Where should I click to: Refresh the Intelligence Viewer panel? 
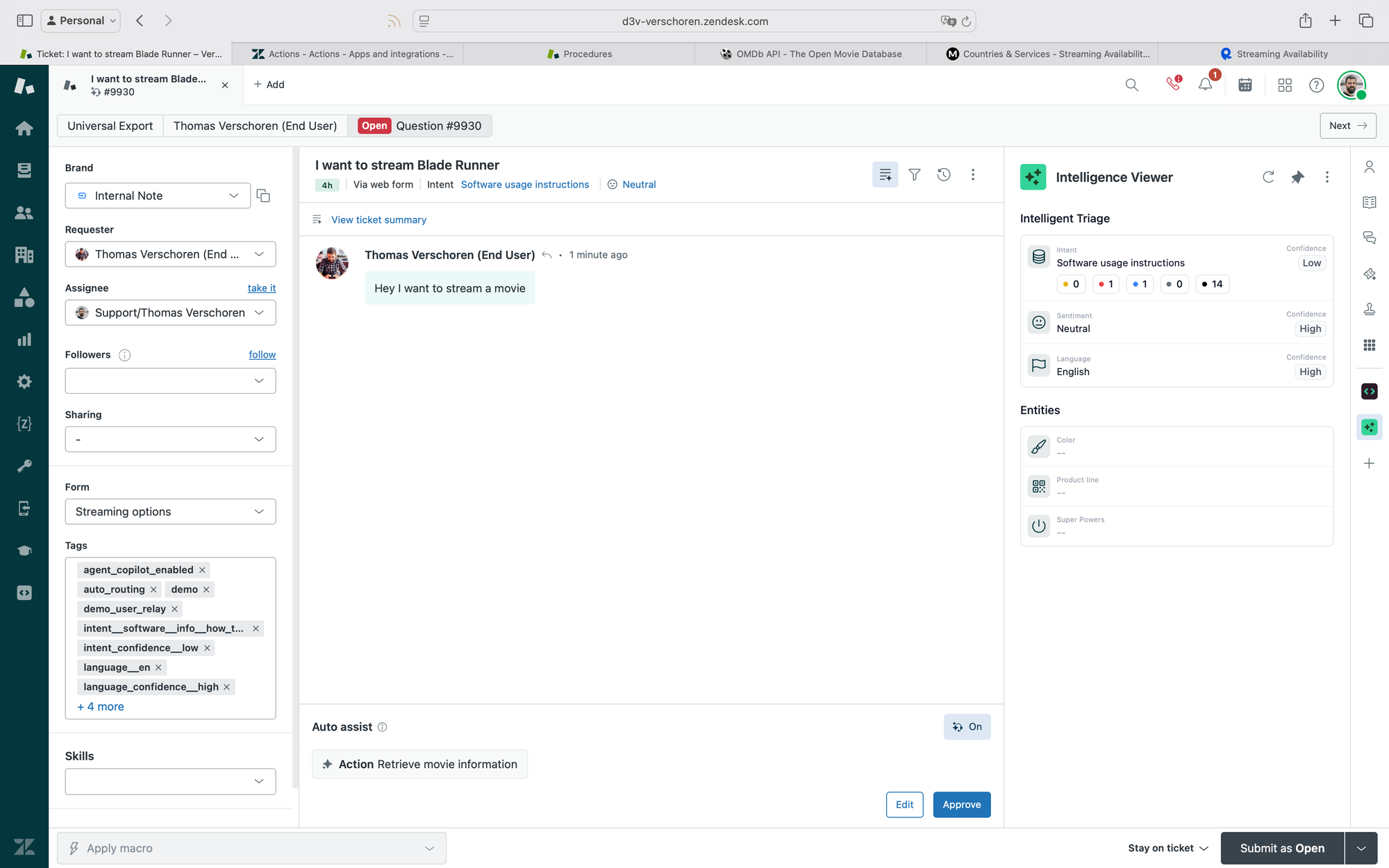1268,177
